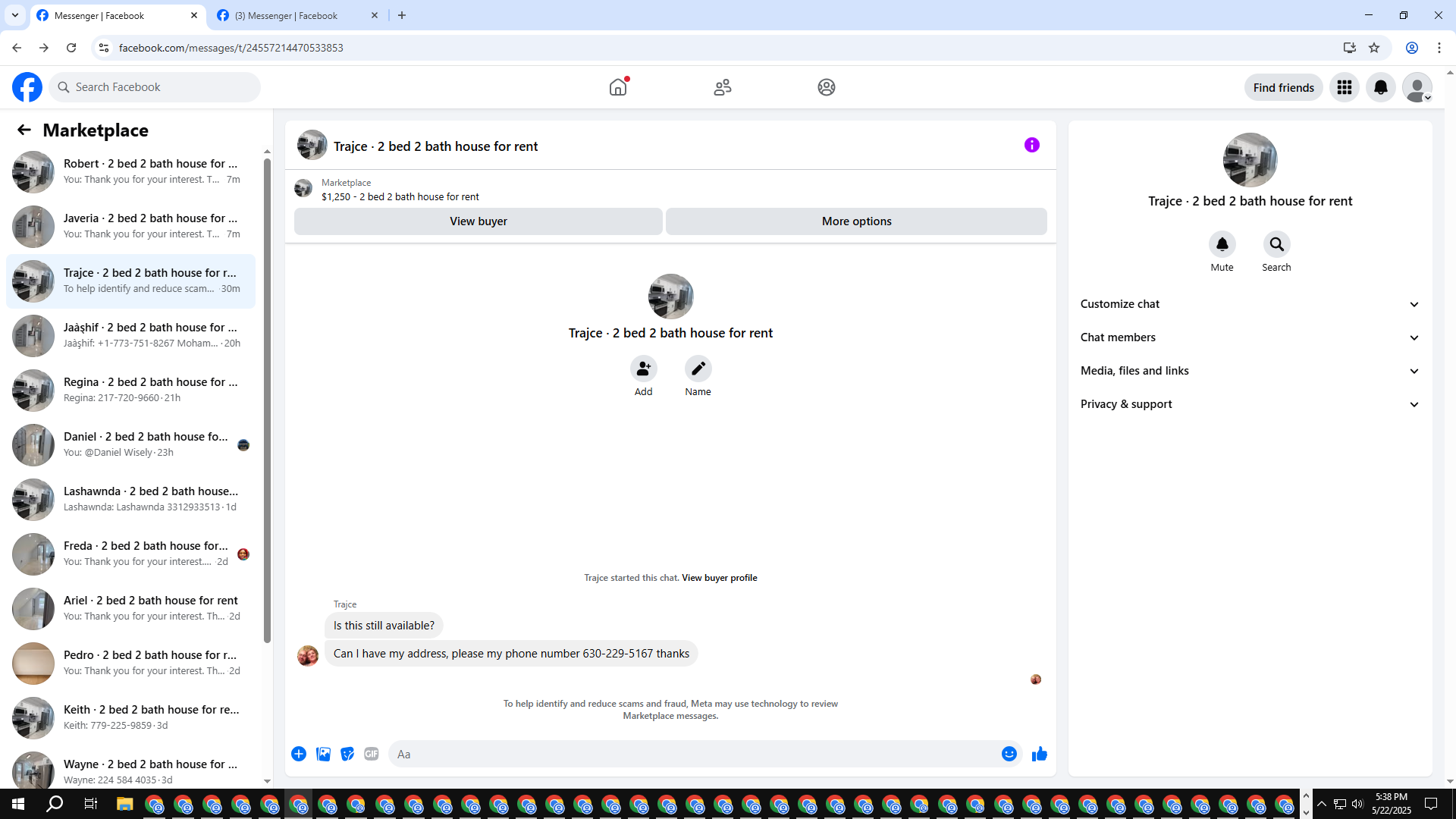Open the emoji picker
The width and height of the screenshot is (1456, 819).
pos(1009,754)
